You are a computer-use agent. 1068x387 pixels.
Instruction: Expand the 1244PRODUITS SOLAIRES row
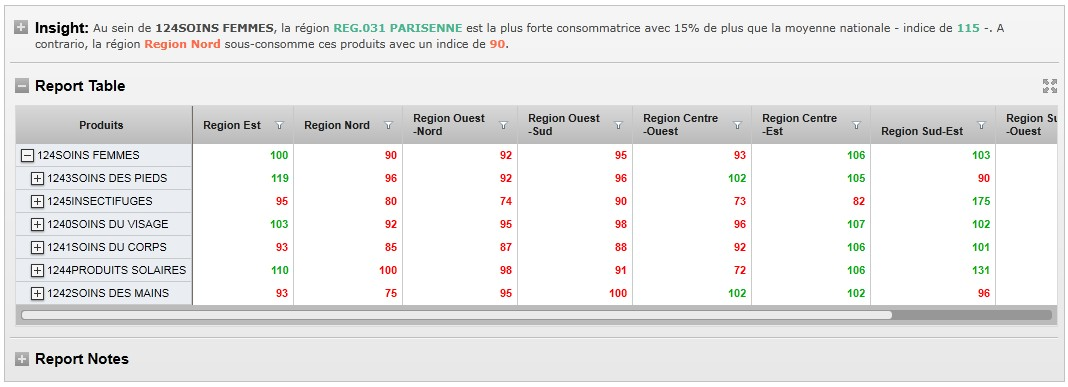pyautogui.click(x=38, y=270)
